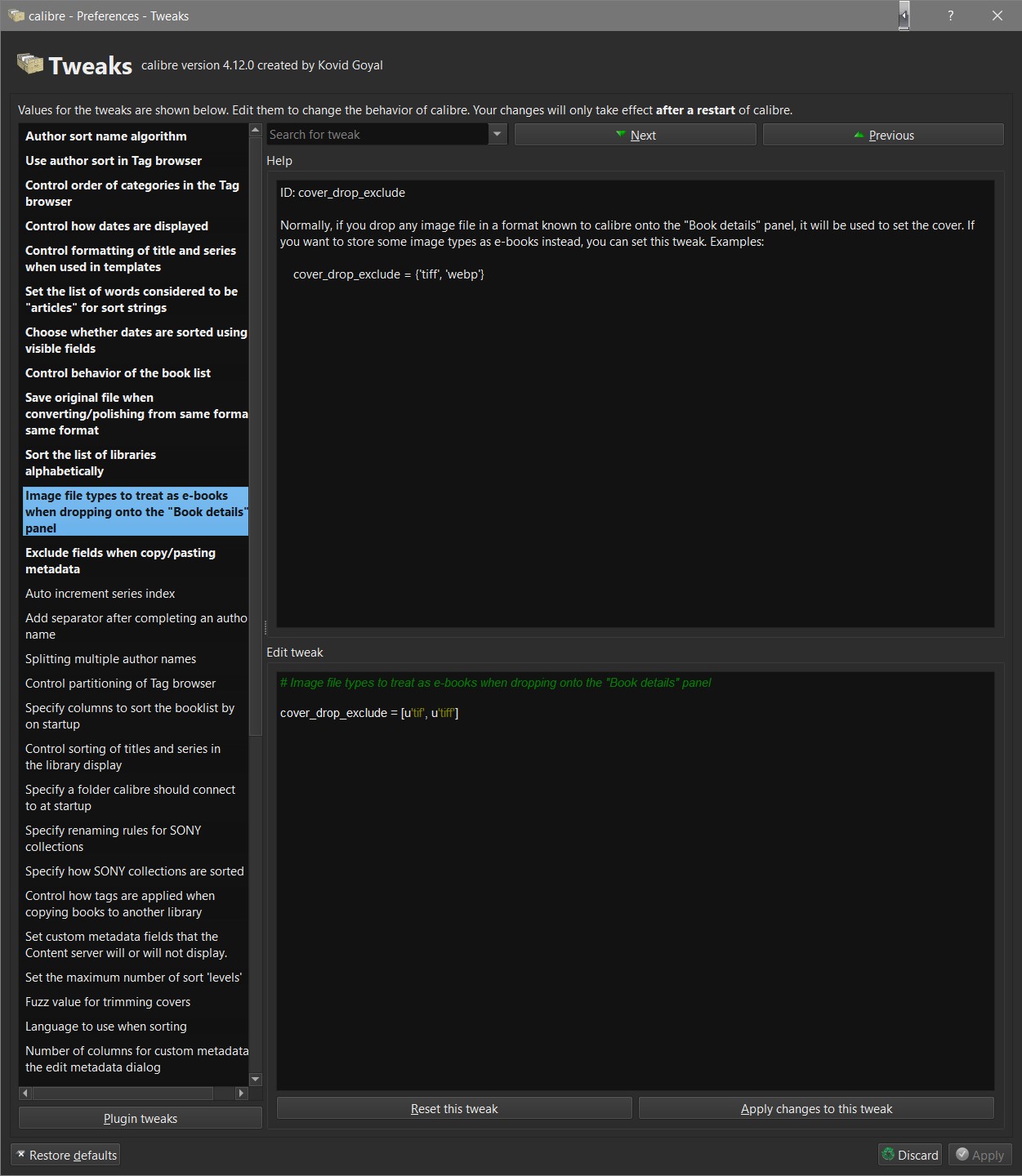Select Set the list of words considered articles

point(136,300)
